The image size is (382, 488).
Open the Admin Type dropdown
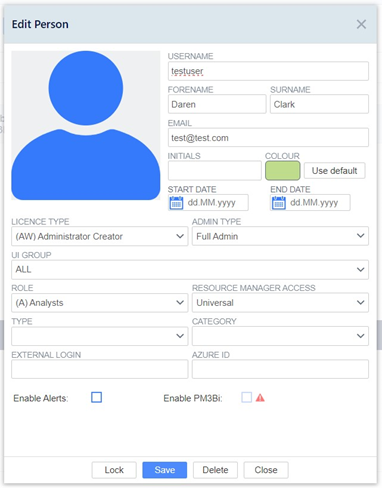pos(280,236)
